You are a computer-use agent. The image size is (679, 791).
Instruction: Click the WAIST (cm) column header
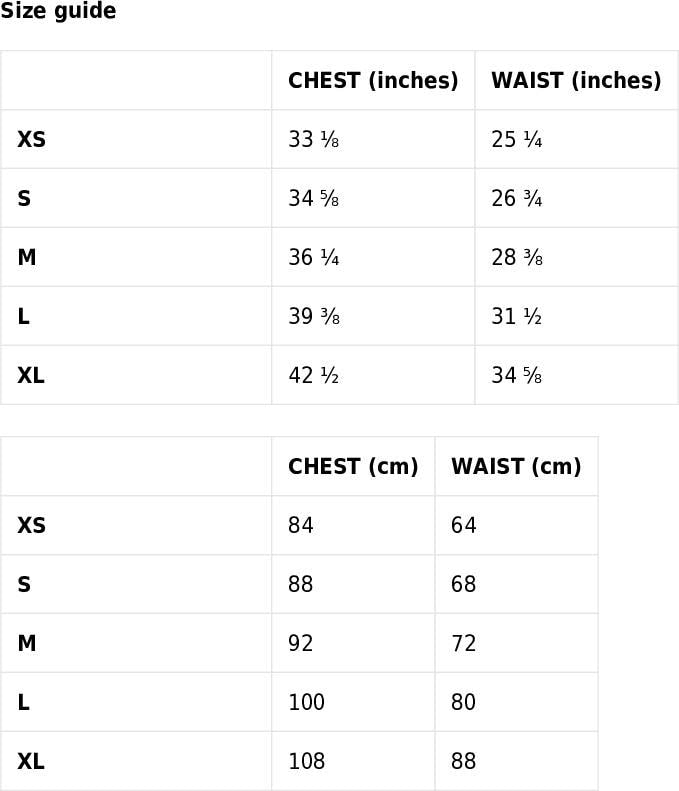pos(516,467)
